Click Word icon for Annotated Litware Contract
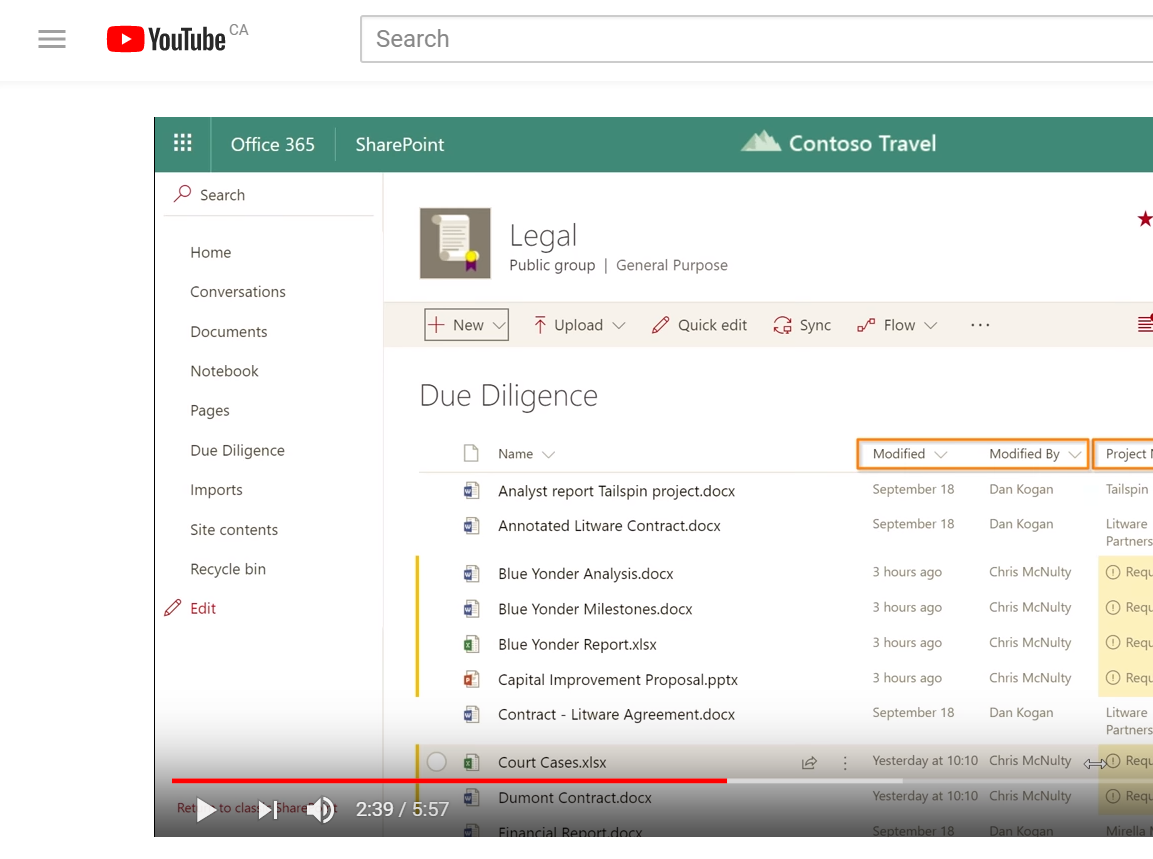This screenshot has height=859, width=1153. click(x=471, y=525)
